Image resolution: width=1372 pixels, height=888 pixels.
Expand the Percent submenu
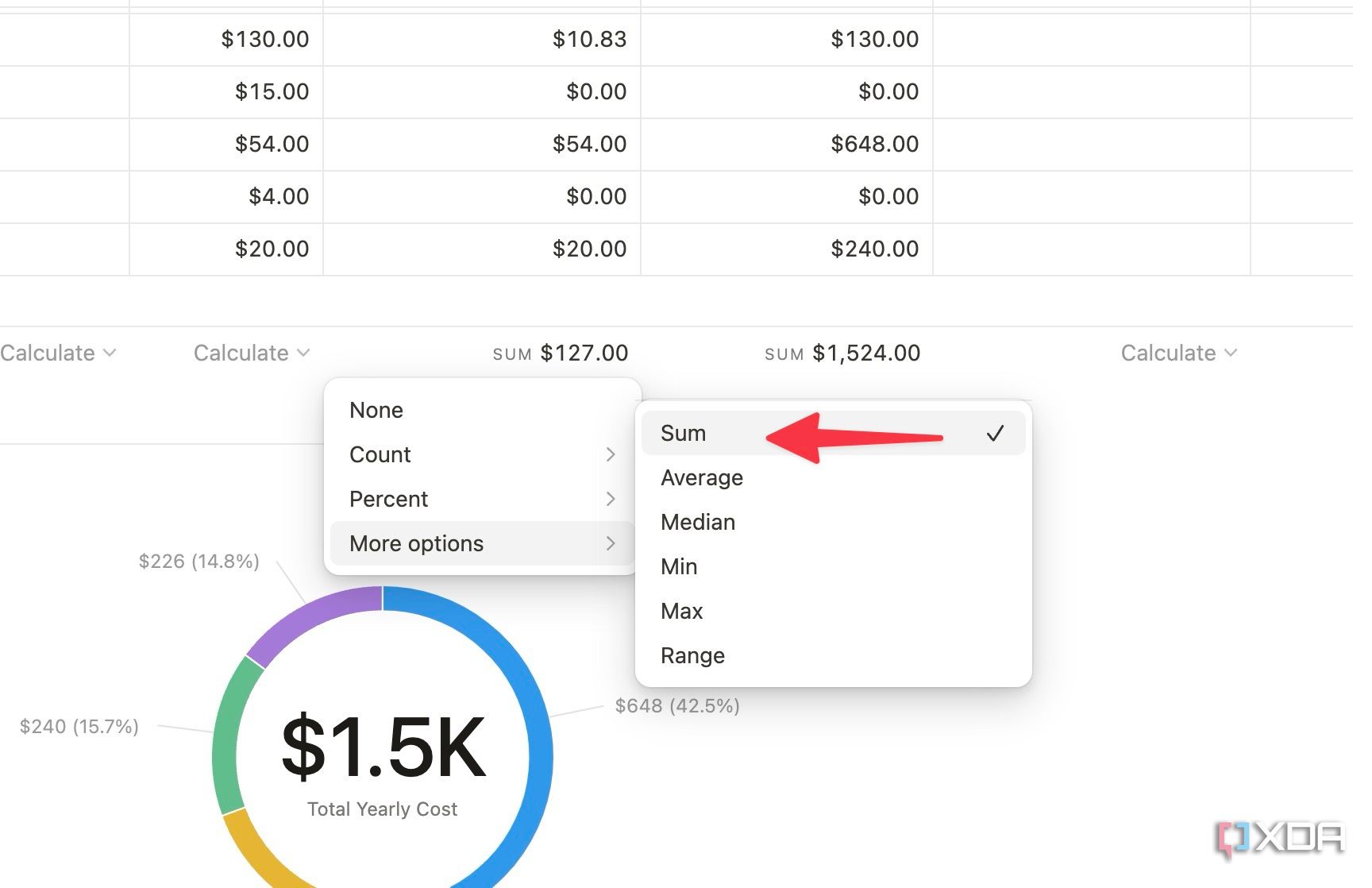point(388,499)
